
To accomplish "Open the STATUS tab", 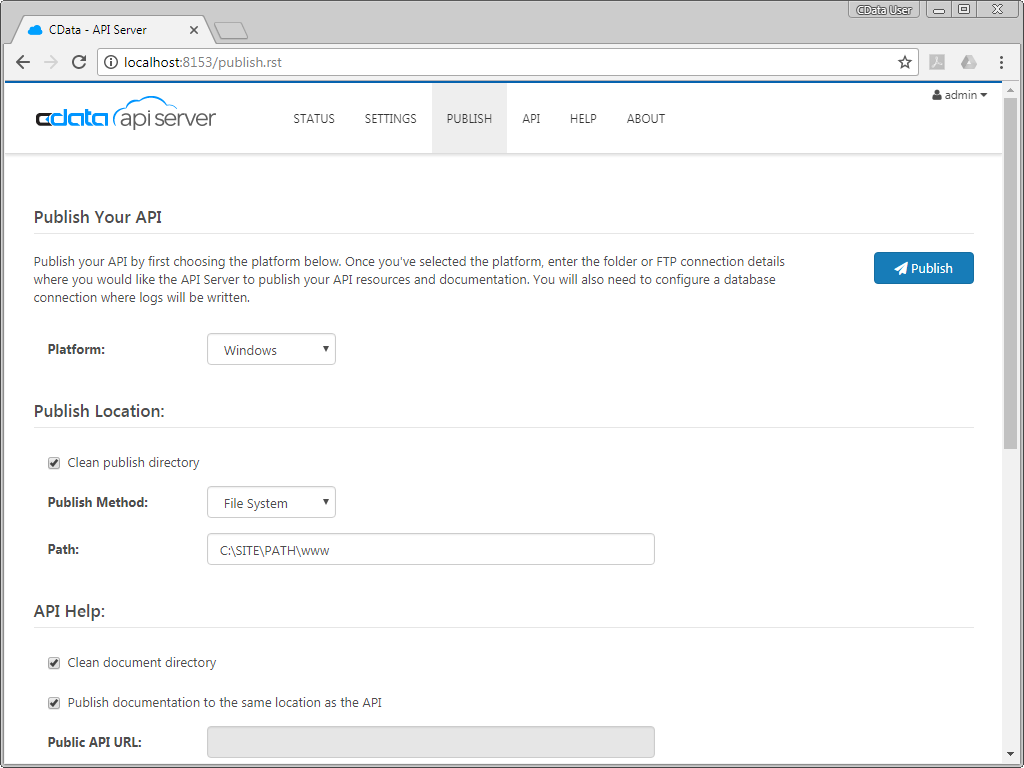I will point(313,118).
